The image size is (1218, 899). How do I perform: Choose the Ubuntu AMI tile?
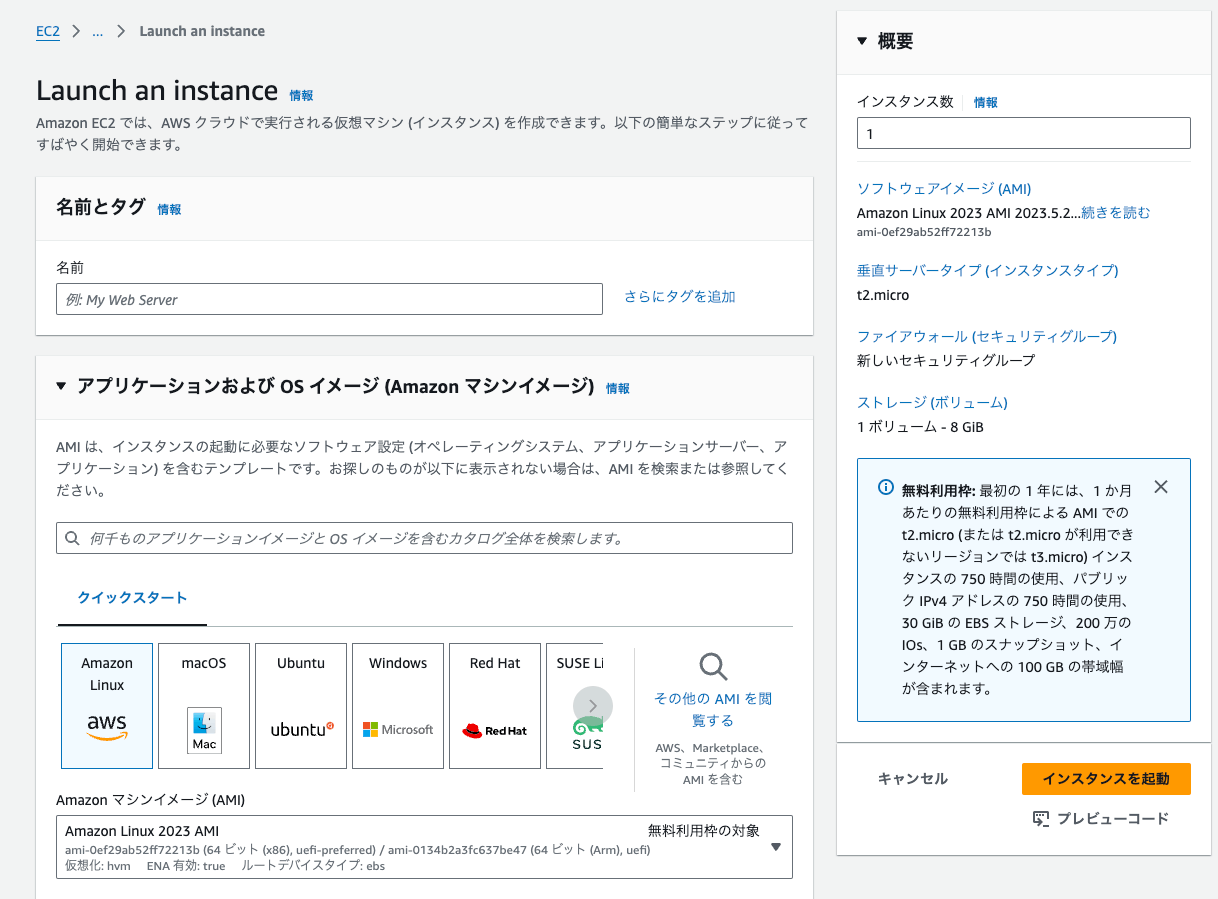click(x=301, y=706)
